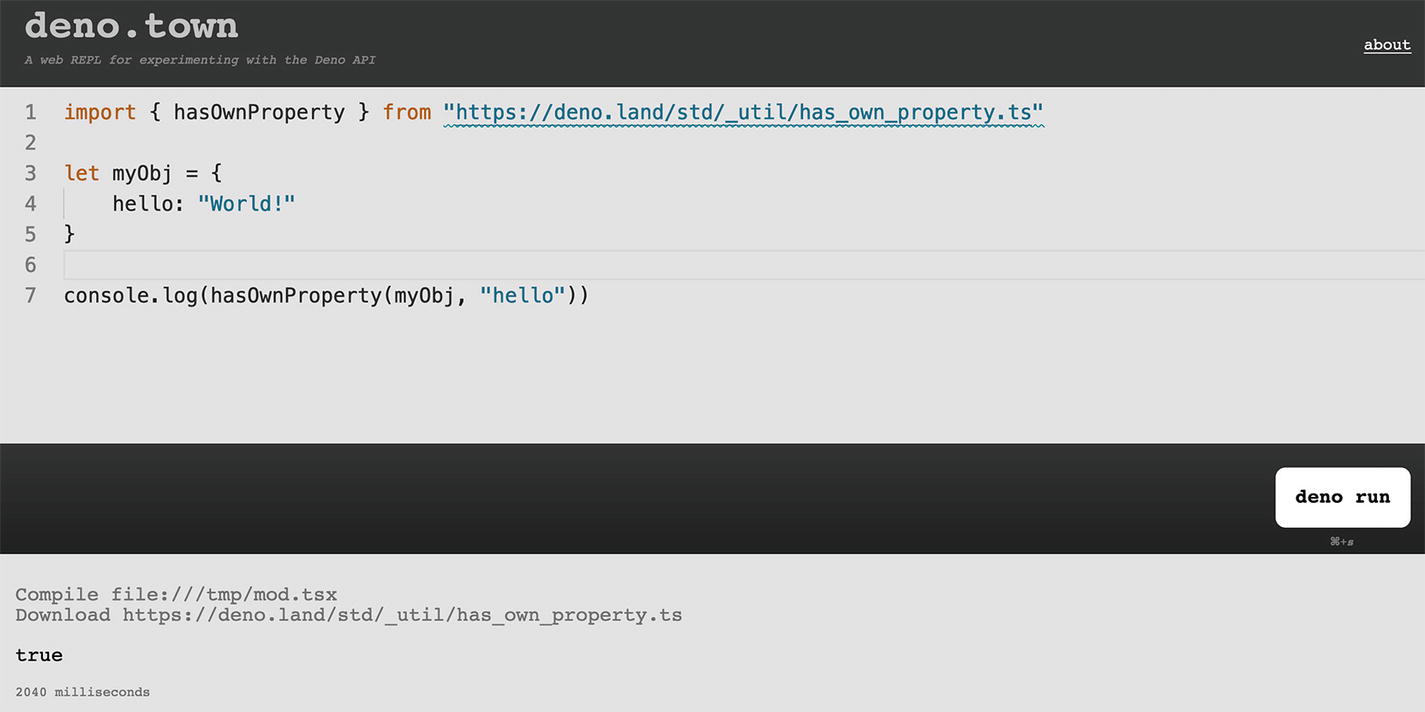Screen dimensions: 1425x712
Task: Click the true output result
Action: [x=39, y=655]
